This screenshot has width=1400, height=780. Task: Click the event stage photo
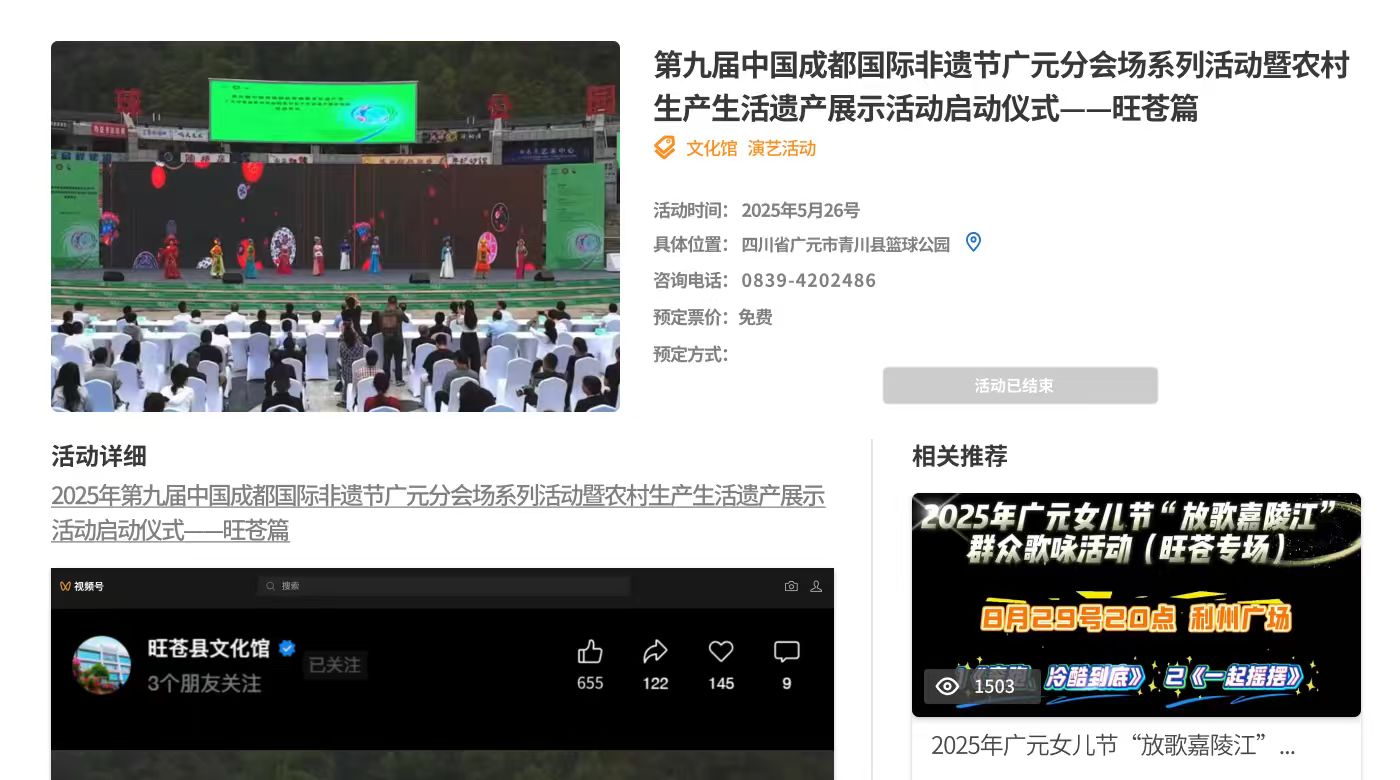335,226
